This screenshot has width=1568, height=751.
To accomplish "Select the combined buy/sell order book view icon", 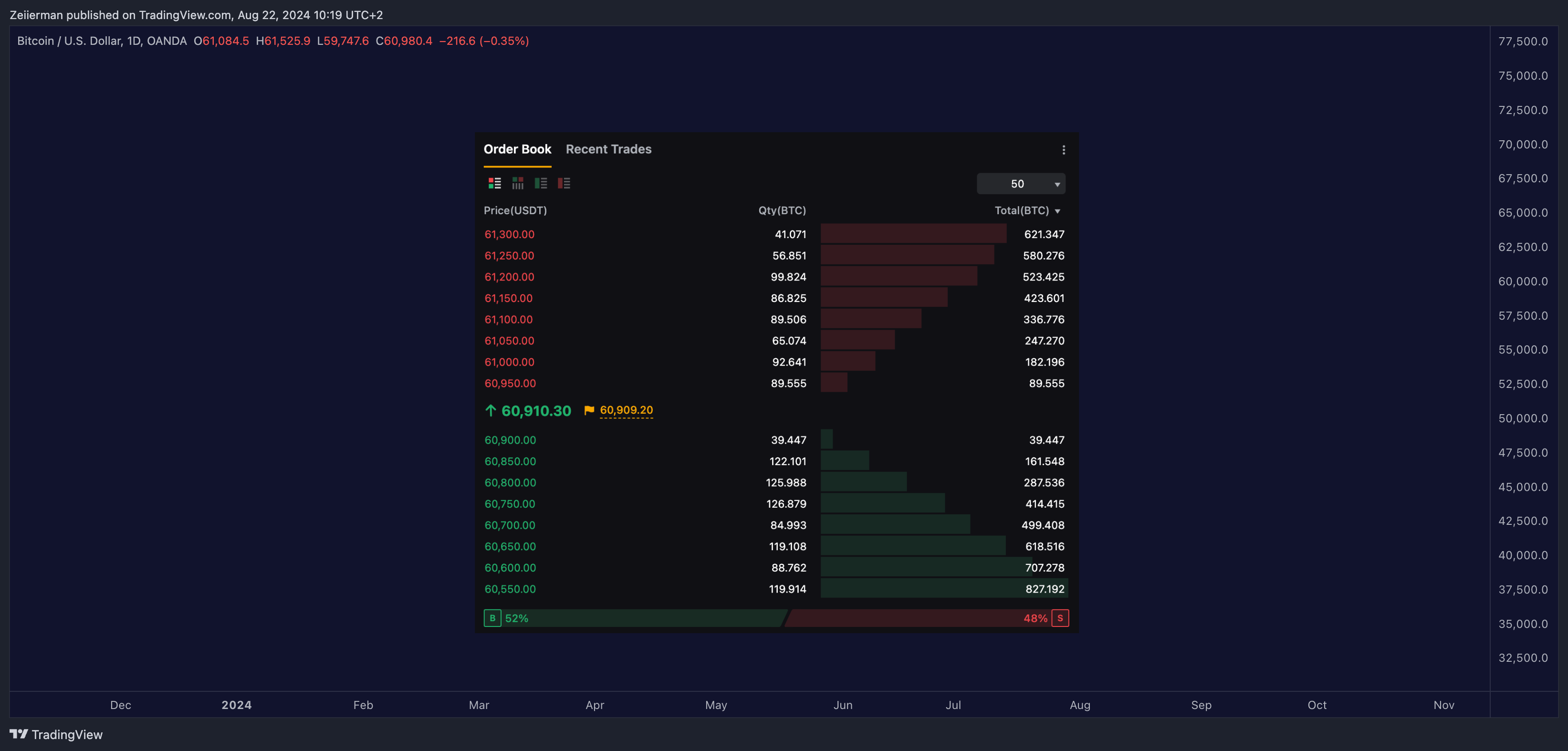I will point(494,183).
